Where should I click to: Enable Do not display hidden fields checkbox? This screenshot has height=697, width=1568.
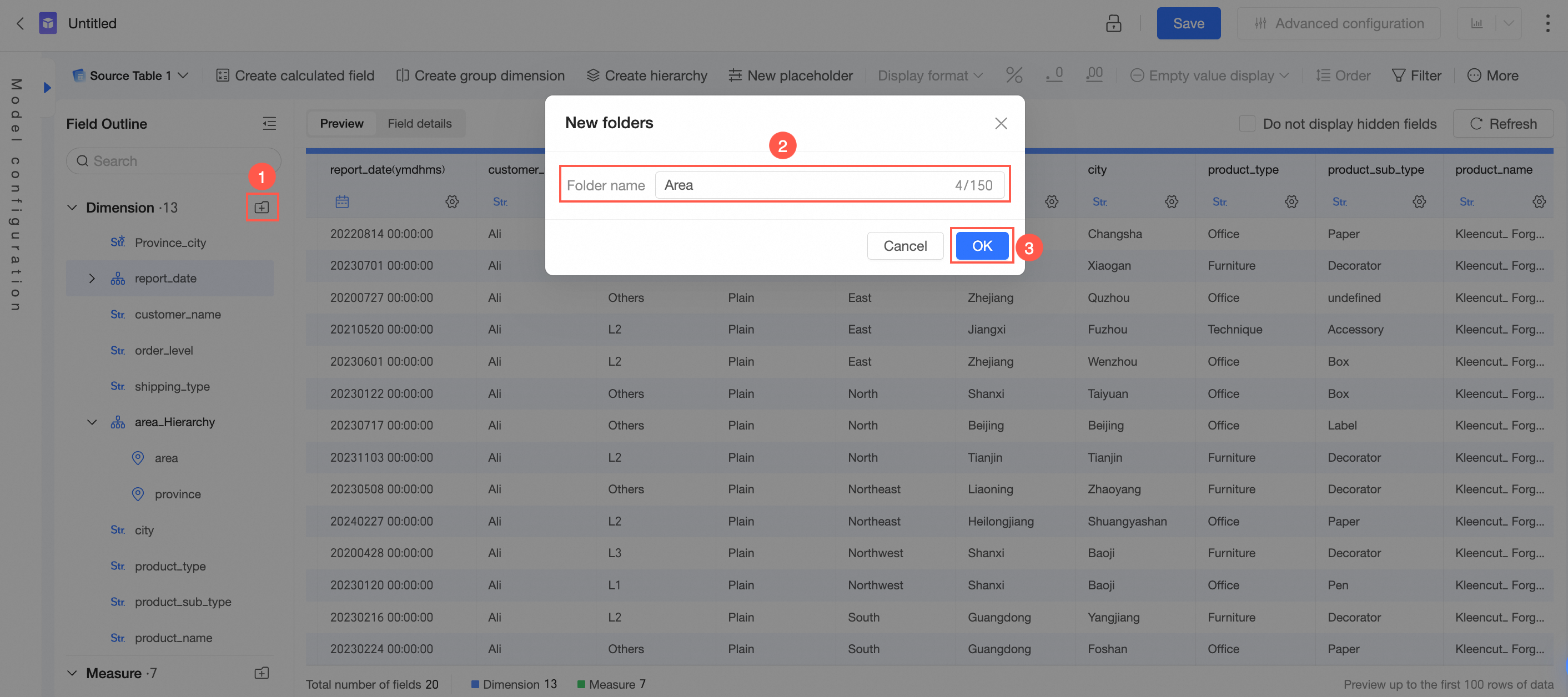click(1247, 123)
